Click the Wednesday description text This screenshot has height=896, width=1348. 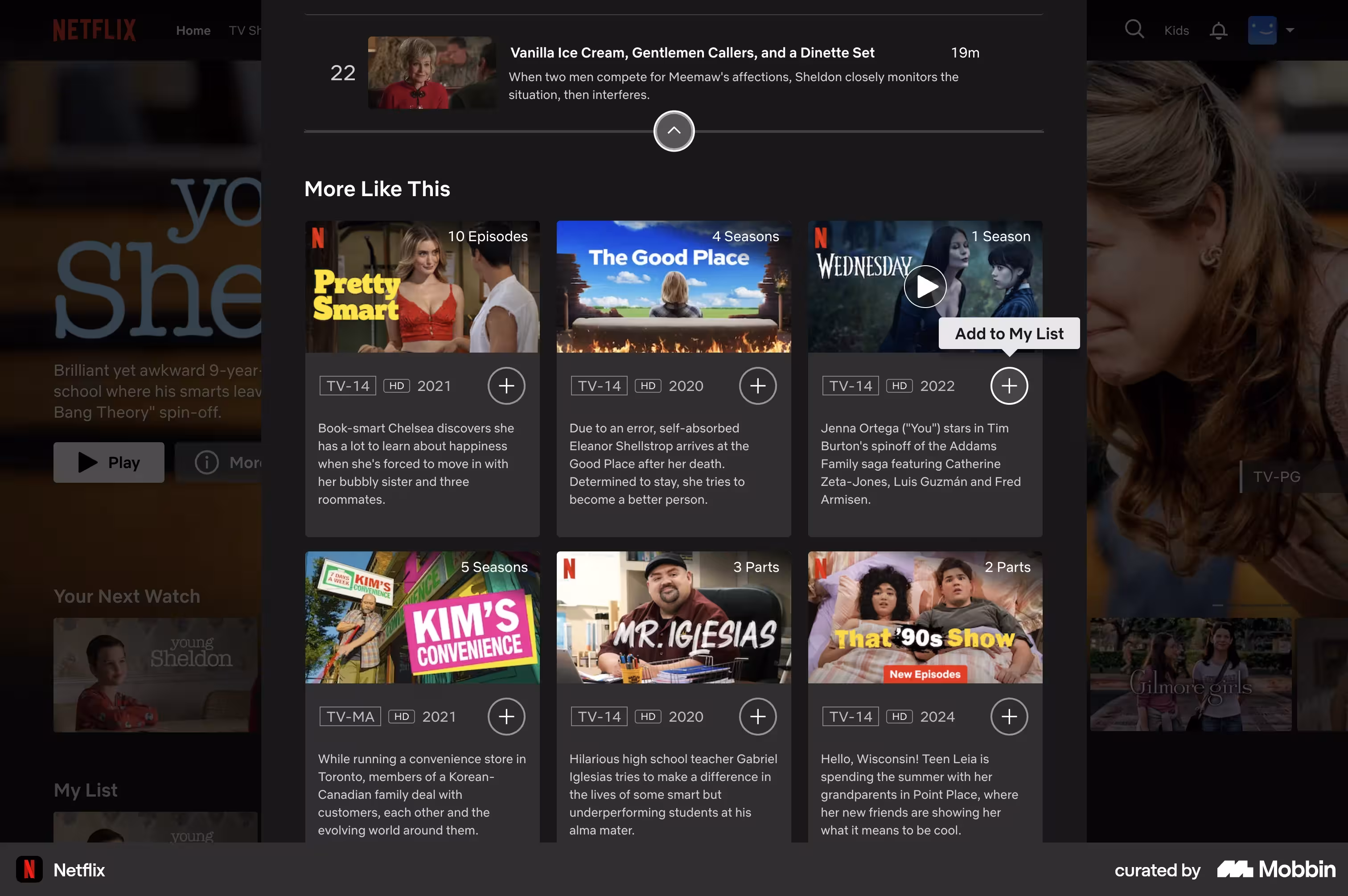click(x=921, y=464)
